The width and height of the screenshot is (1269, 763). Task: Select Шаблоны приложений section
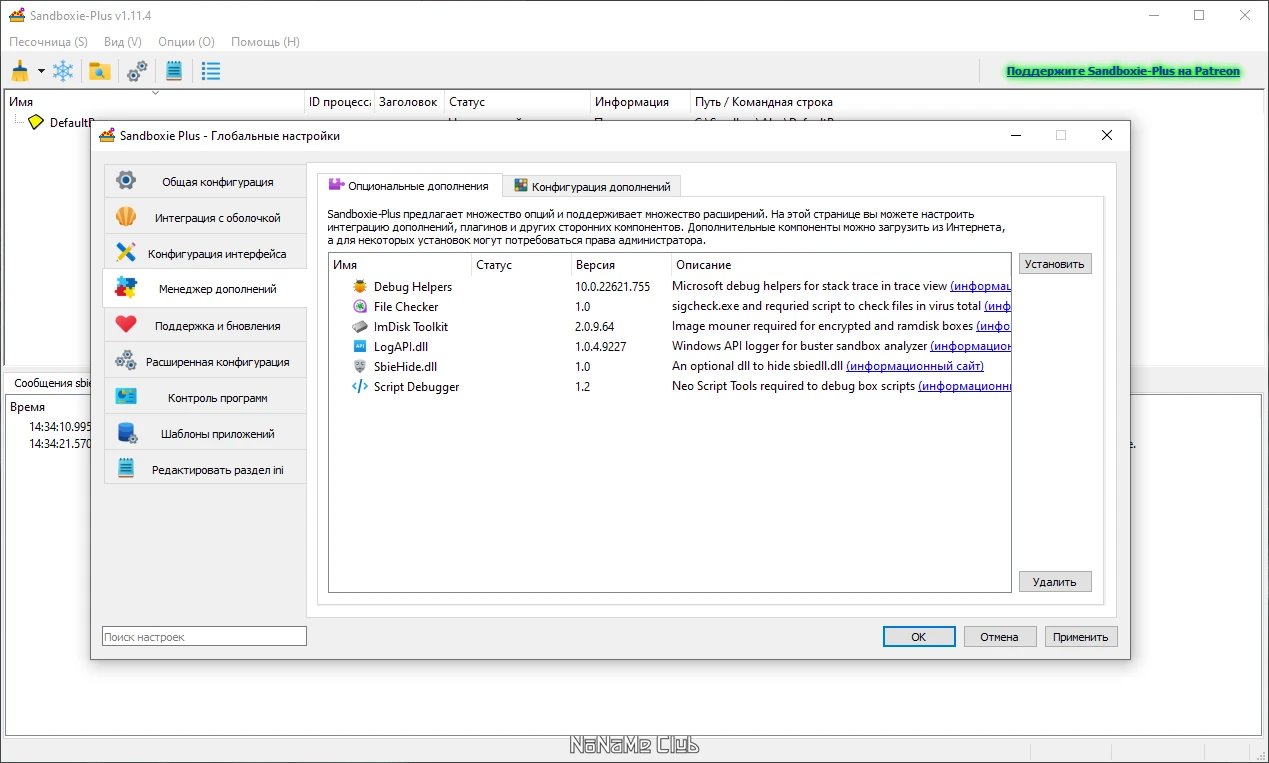coord(205,434)
